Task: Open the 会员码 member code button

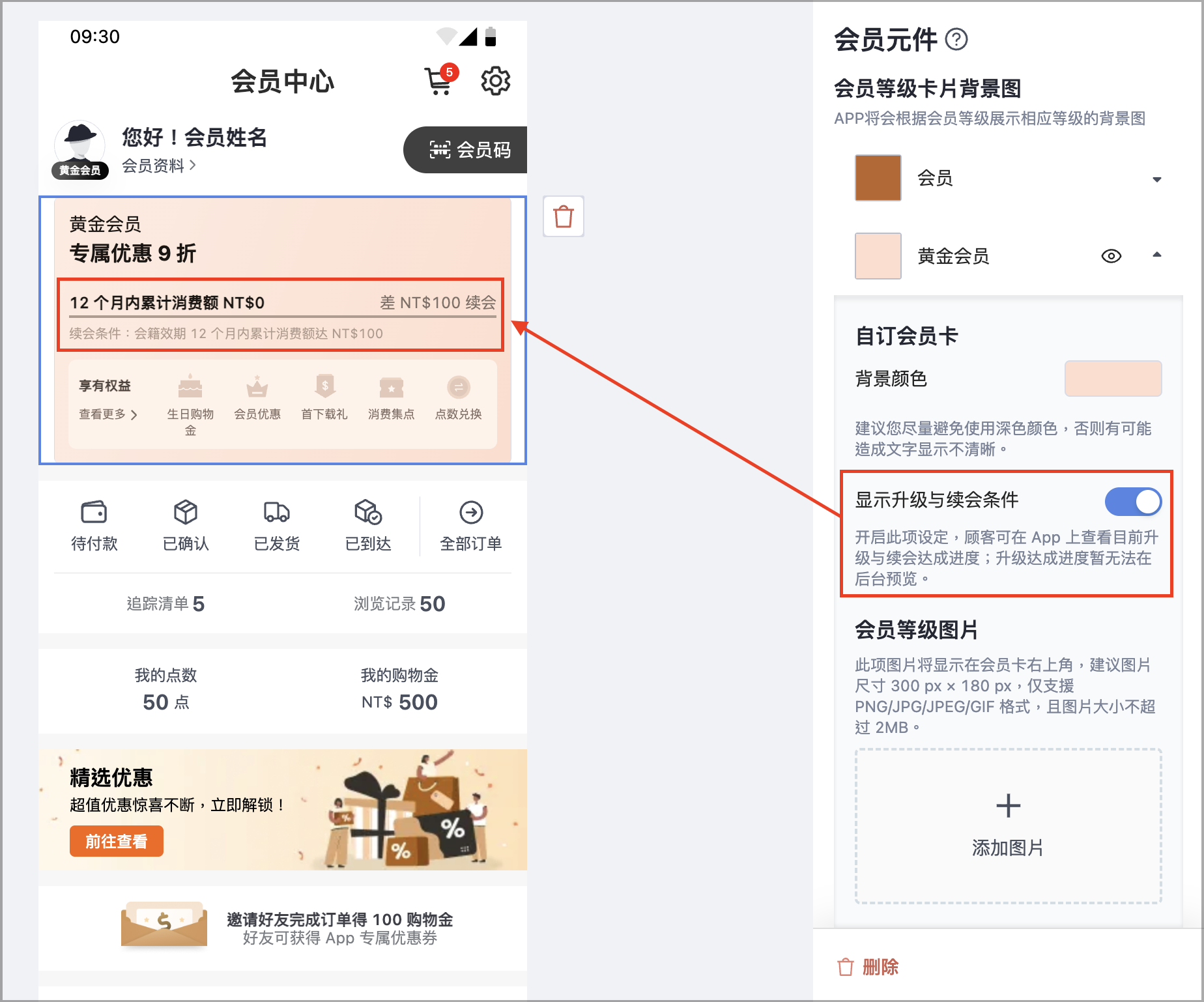Action: click(x=465, y=150)
